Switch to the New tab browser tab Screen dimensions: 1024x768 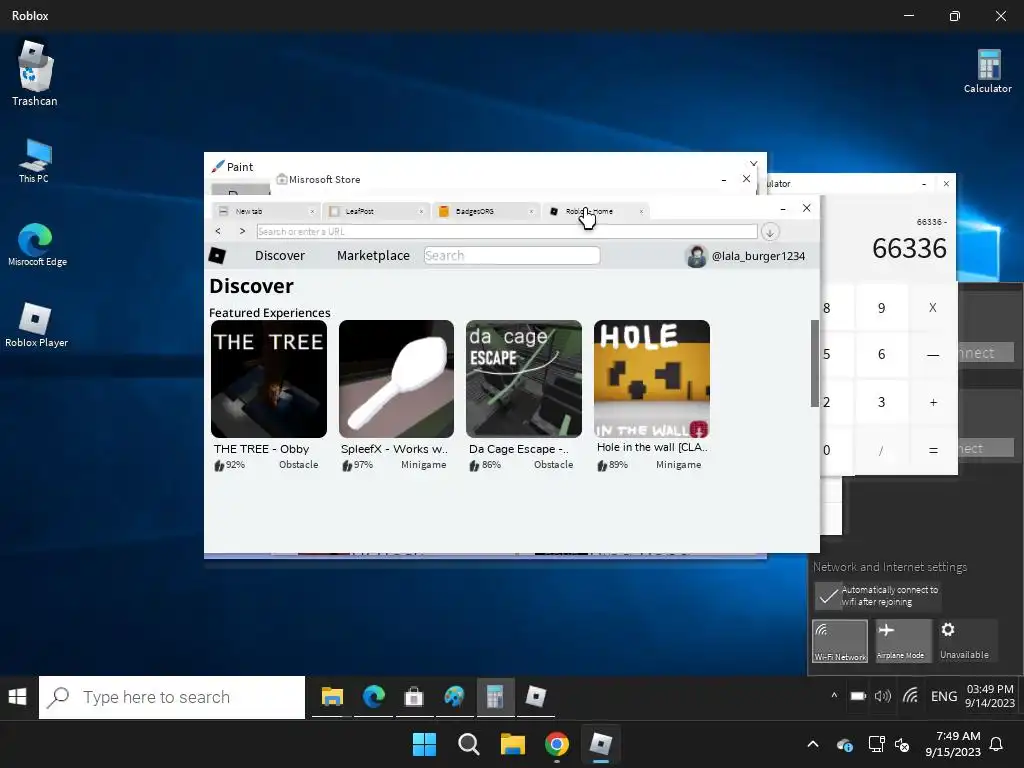tap(266, 212)
